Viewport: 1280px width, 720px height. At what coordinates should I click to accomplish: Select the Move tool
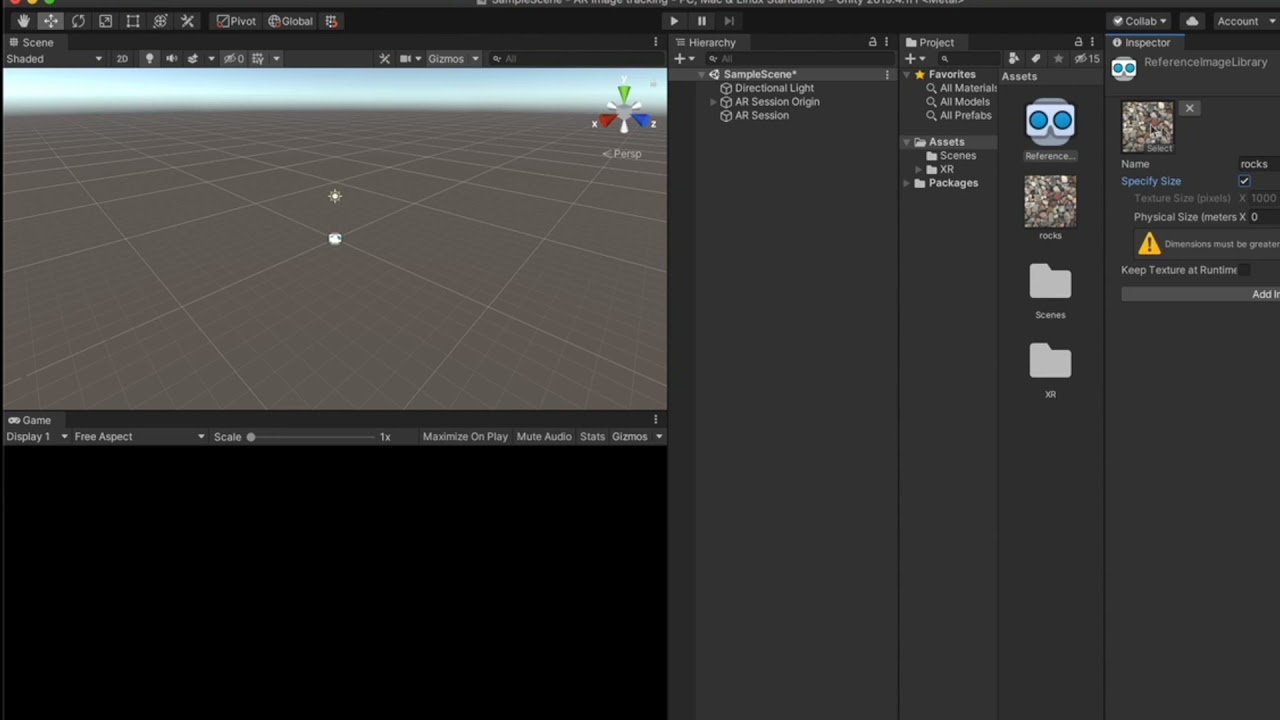[50, 21]
